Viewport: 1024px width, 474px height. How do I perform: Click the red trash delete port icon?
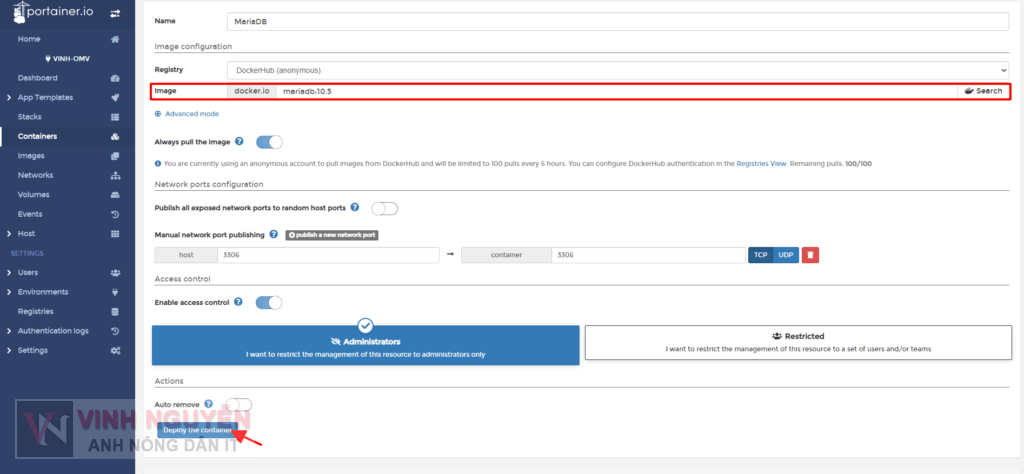pos(810,255)
